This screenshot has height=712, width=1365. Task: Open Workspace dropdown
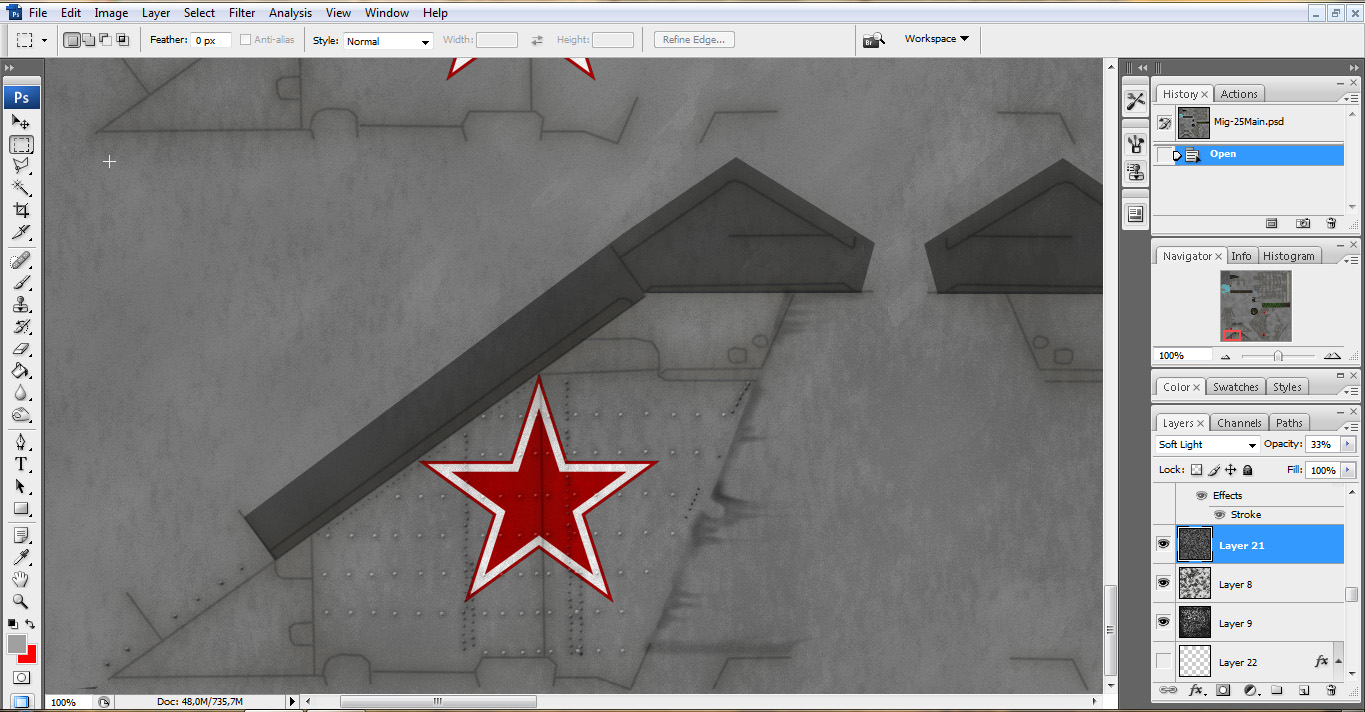936,39
